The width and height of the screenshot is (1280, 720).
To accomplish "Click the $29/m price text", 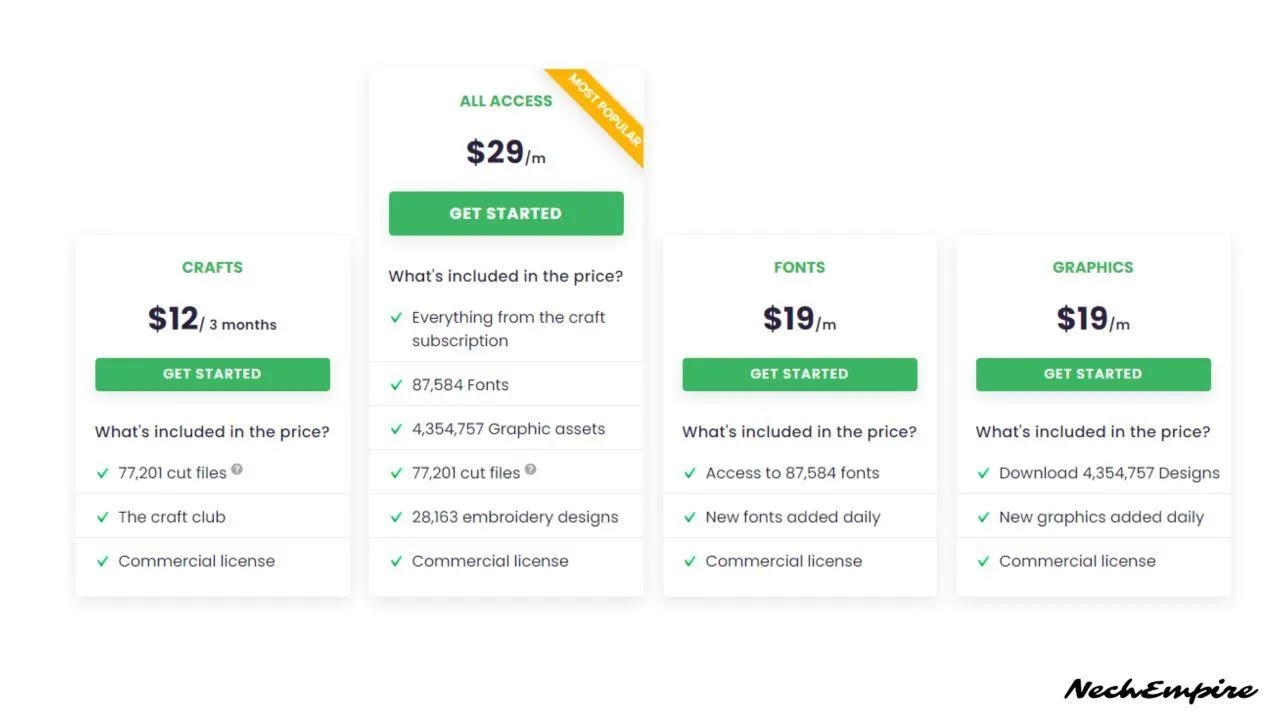I will [x=506, y=152].
